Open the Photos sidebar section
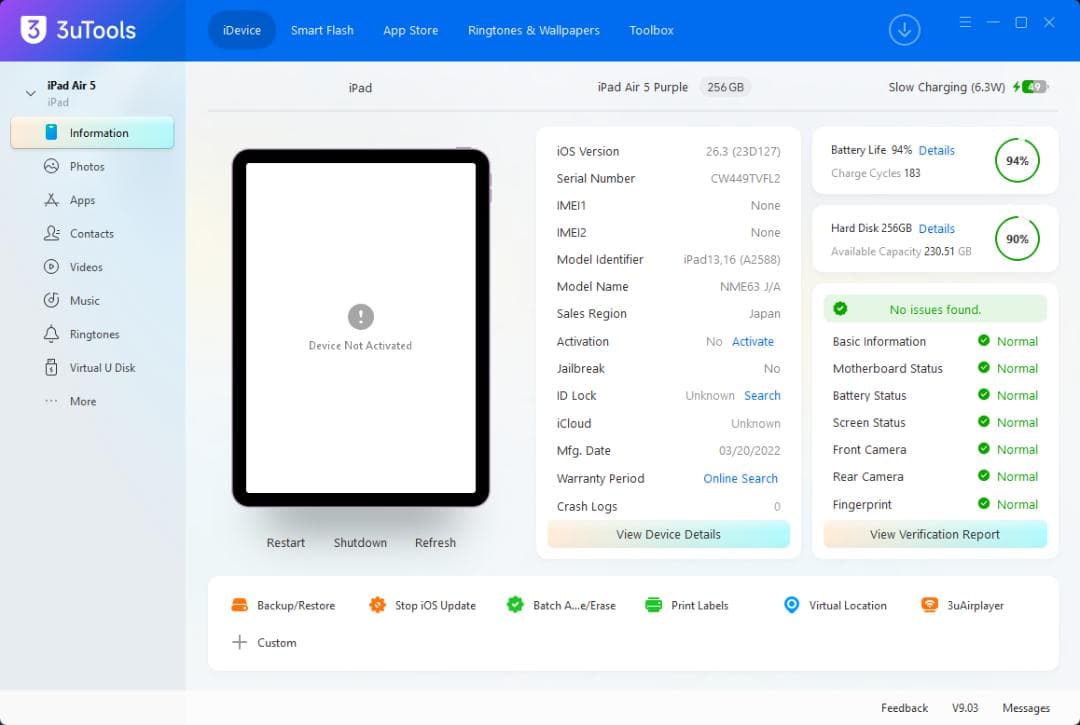 [x=86, y=166]
